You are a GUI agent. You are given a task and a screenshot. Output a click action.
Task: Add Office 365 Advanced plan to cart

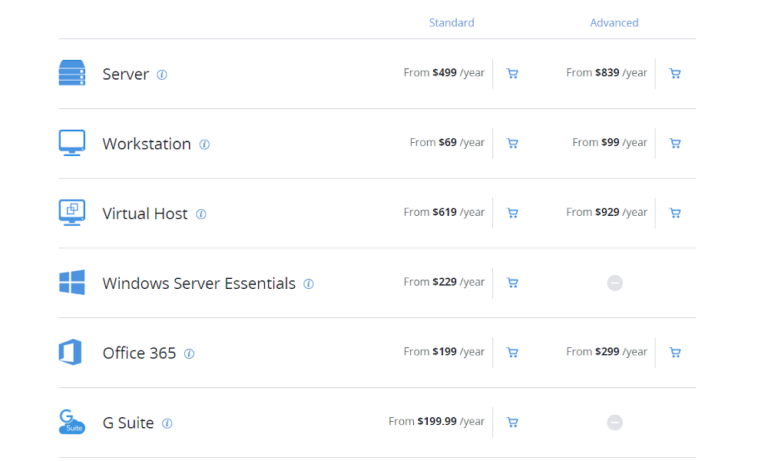click(675, 352)
